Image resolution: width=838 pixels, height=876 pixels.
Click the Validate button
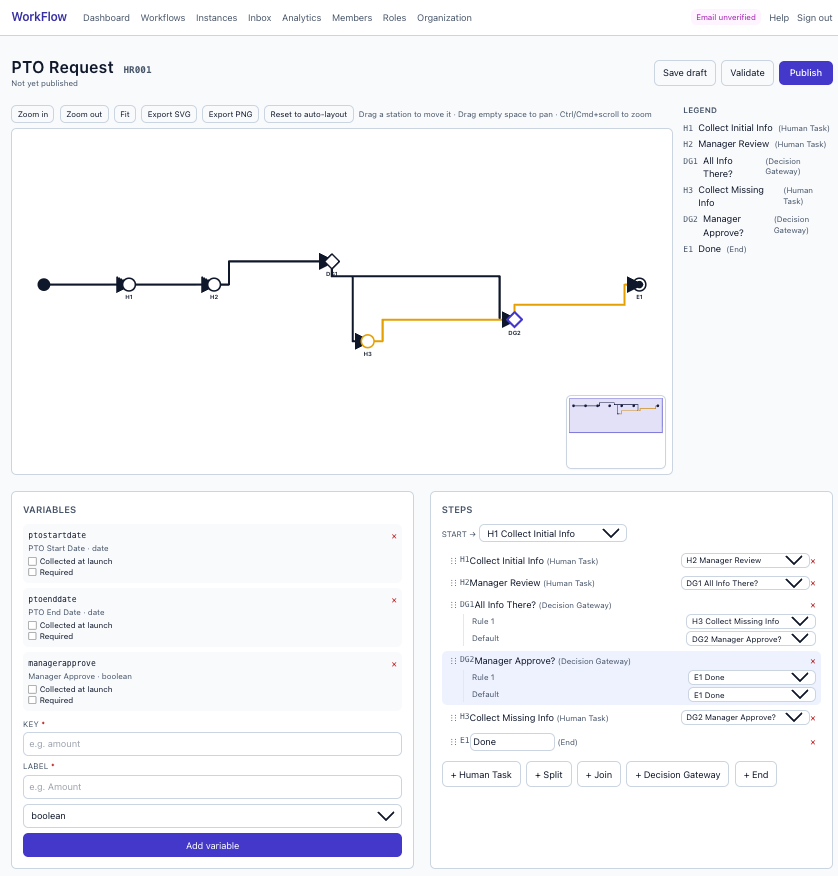click(x=747, y=73)
